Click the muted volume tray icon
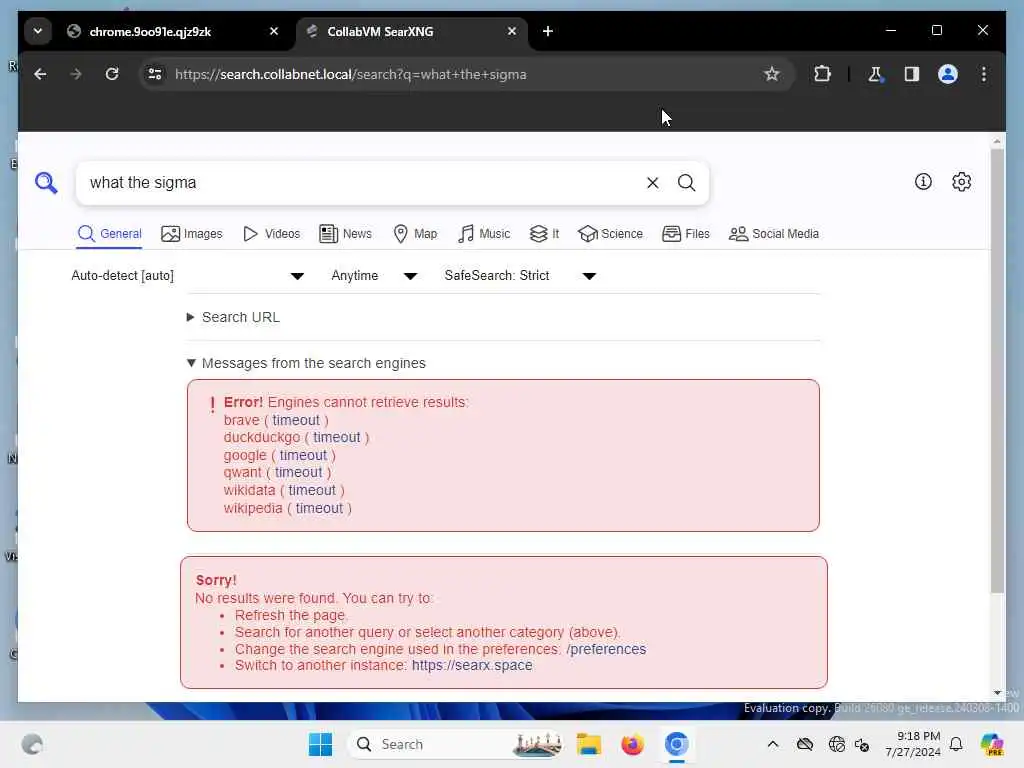This screenshot has width=1024, height=768. [x=862, y=744]
